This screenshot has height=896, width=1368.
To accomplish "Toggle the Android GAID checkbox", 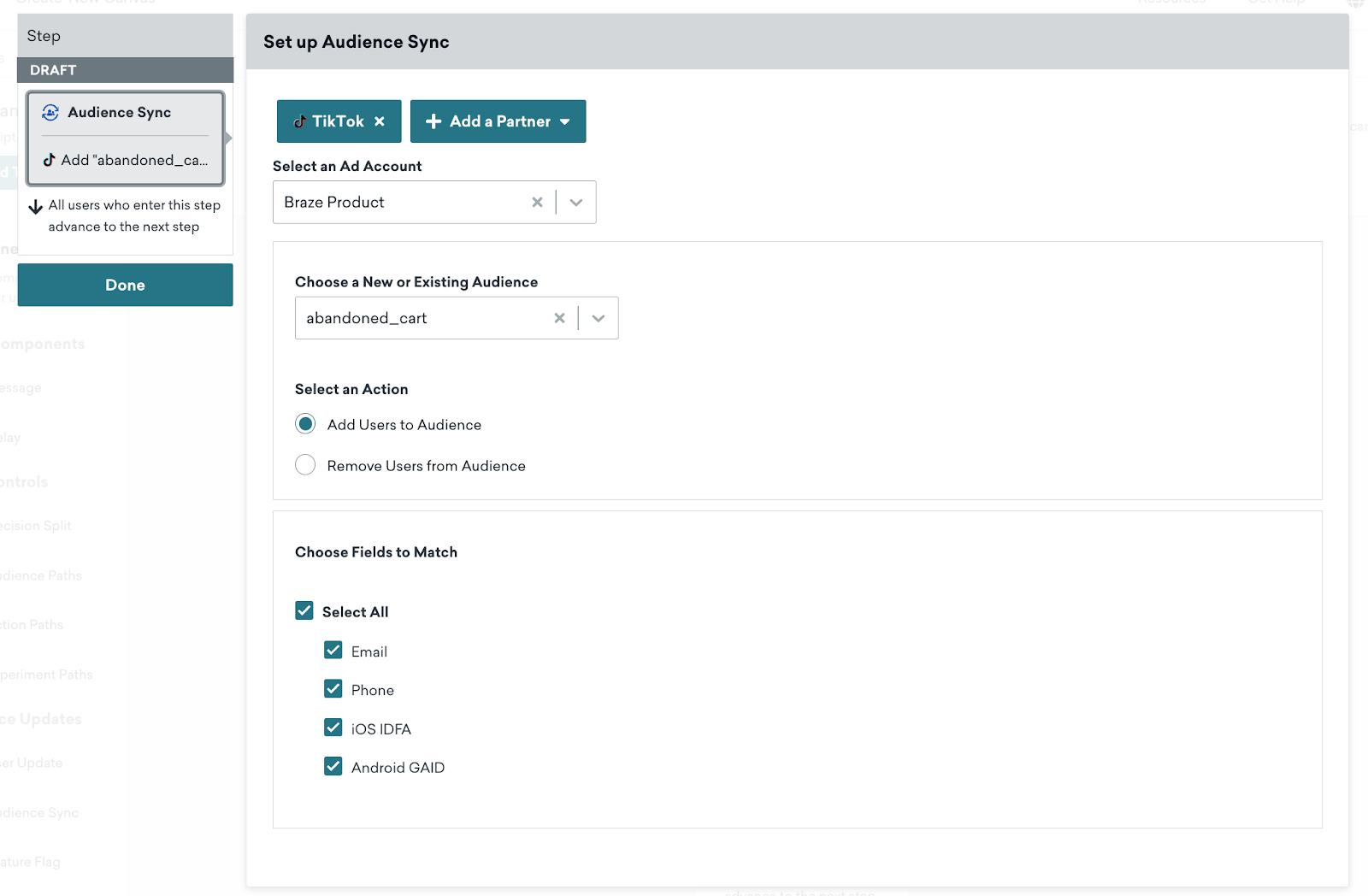I will click(x=333, y=767).
